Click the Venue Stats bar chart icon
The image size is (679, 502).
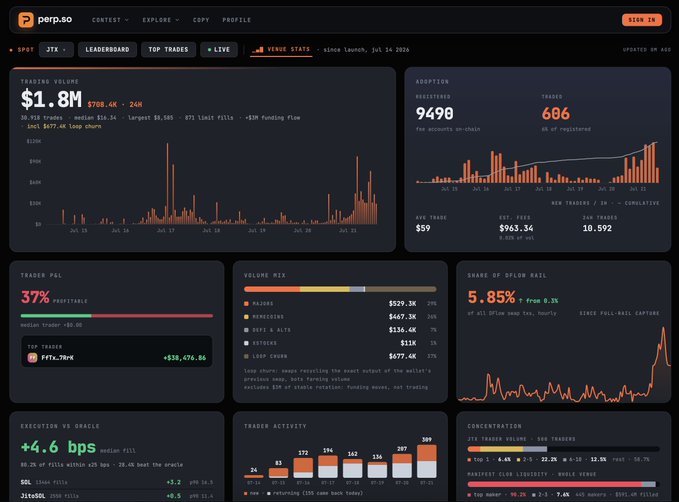click(x=258, y=50)
